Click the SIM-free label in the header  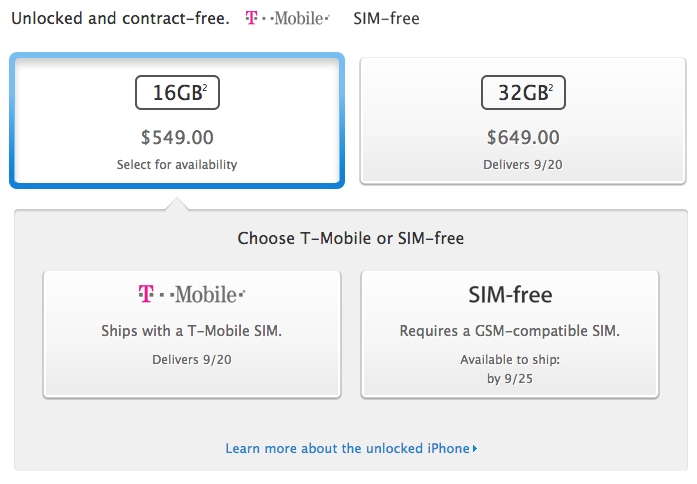386,18
